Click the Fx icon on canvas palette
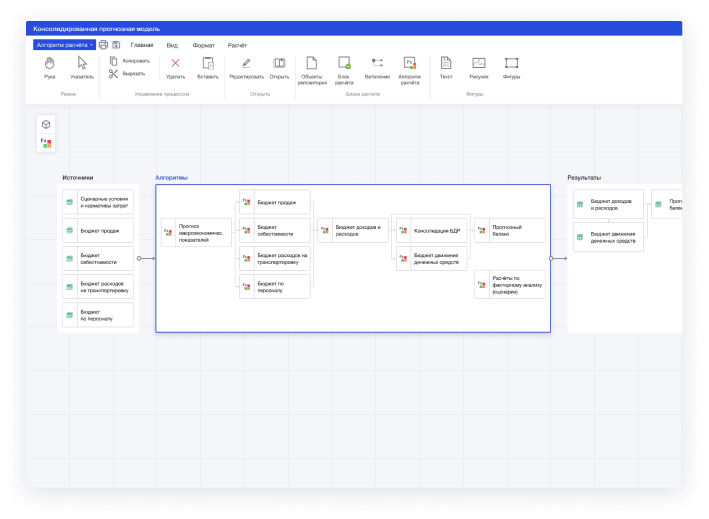This screenshot has width=709, height=519. pyautogui.click(x=46, y=143)
